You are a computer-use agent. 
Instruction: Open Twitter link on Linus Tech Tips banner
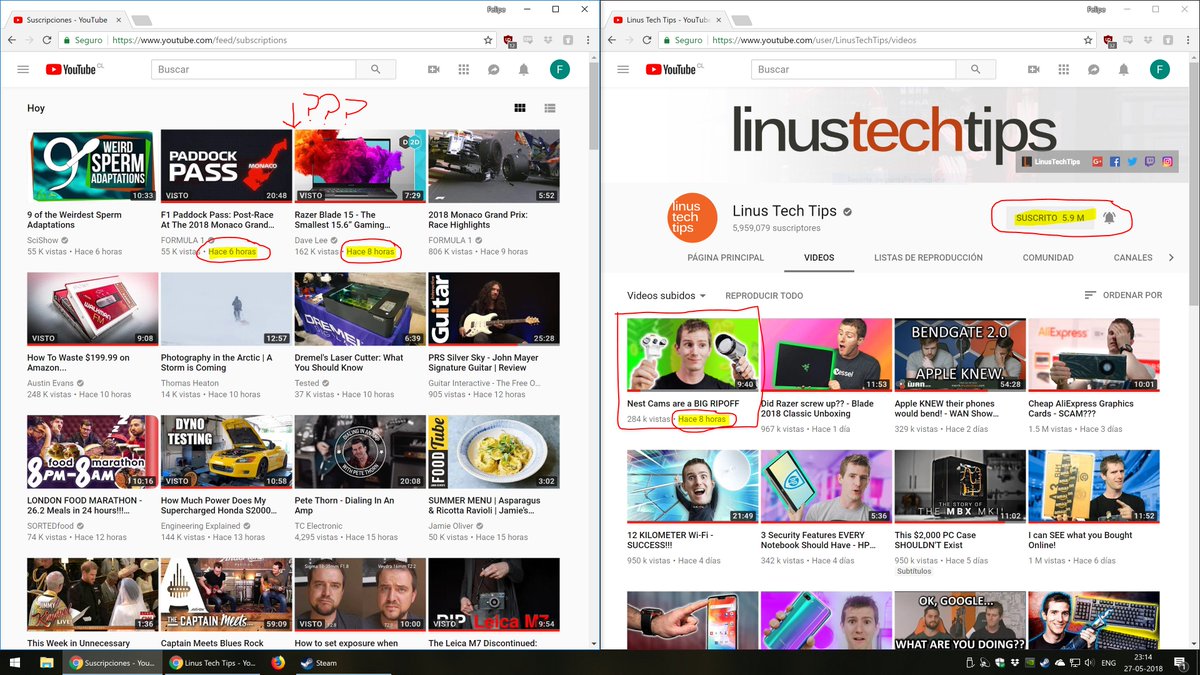click(1132, 161)
